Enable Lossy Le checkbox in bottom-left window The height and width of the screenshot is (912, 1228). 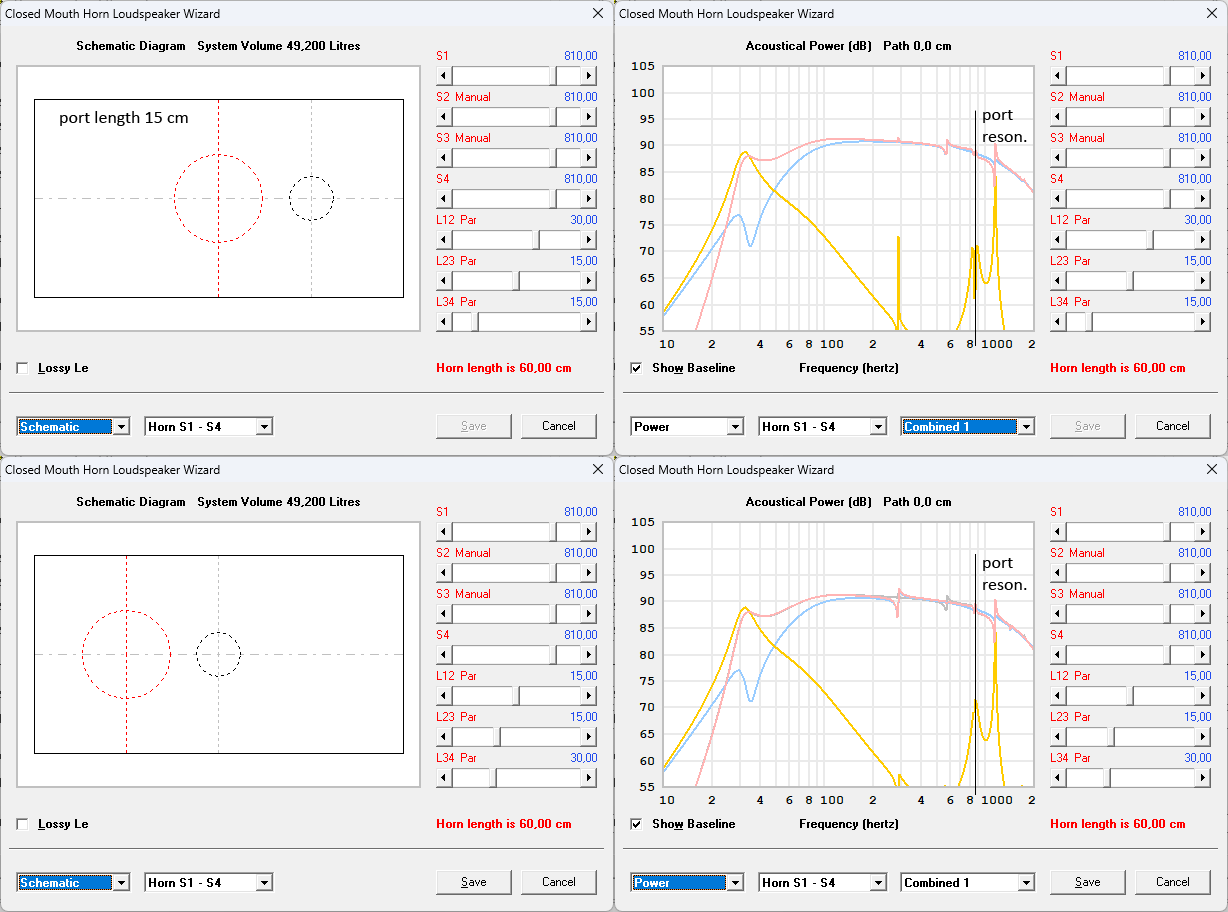click(x=23, y=824)
